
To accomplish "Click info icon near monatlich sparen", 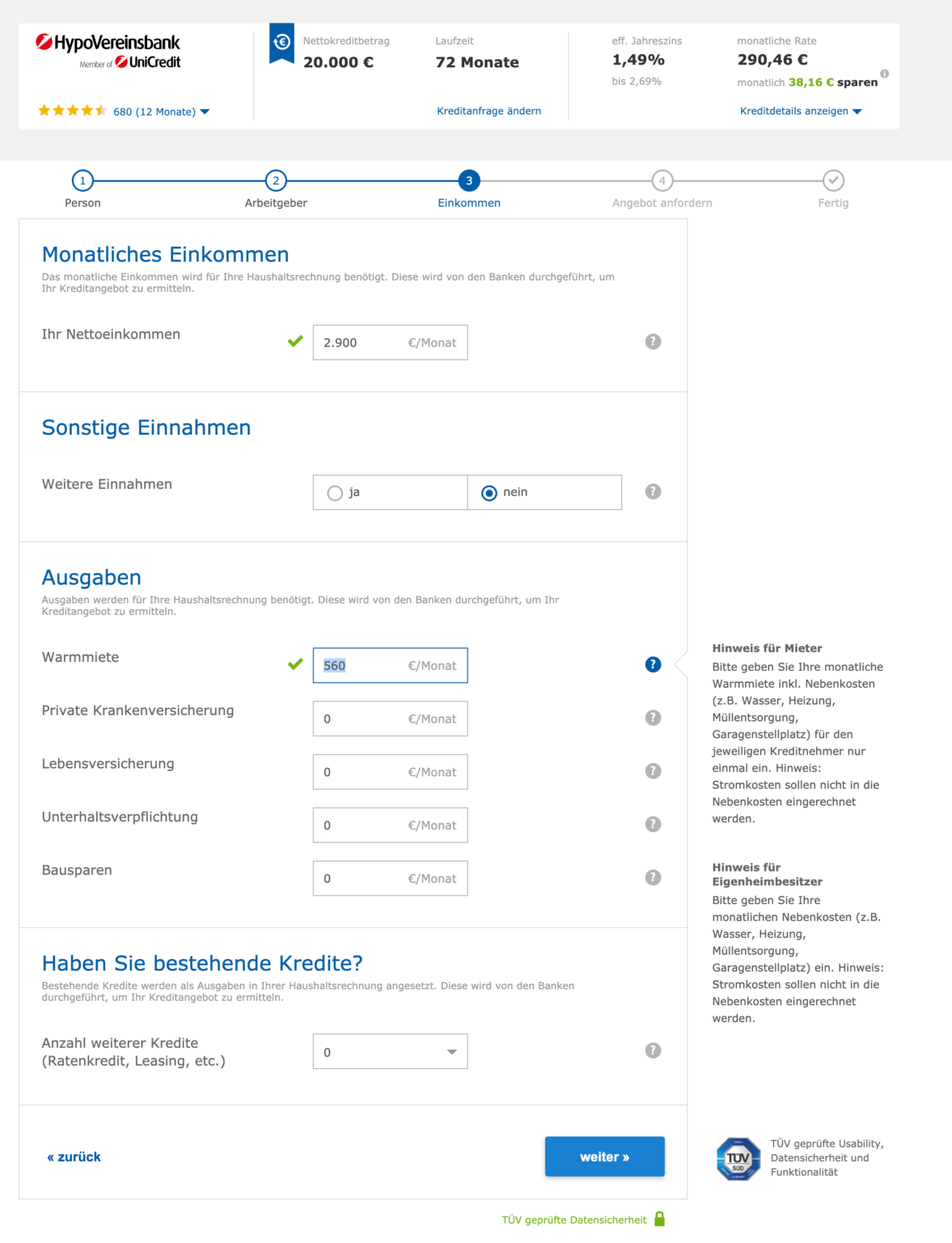I will [884, 74].
